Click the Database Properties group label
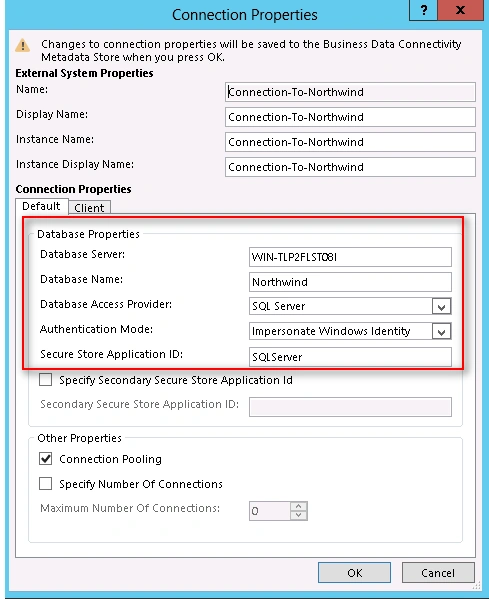Screen dimensions: 489x599 point(88,234)
